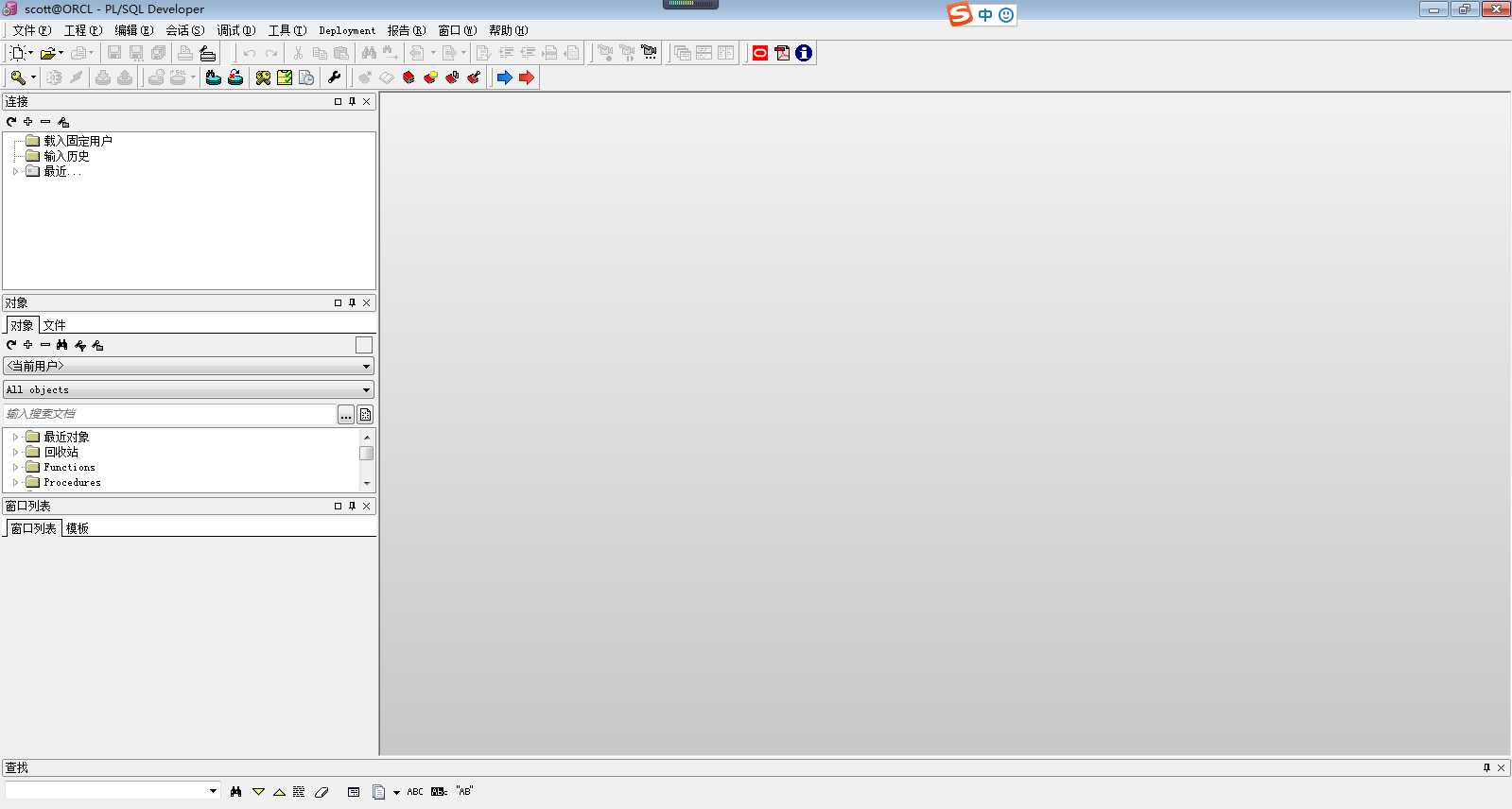The height and width of the screenshot is (809, 1512).
Task: Click the Compile Invalid Objects checklist icon
Action: coord(285,77)
